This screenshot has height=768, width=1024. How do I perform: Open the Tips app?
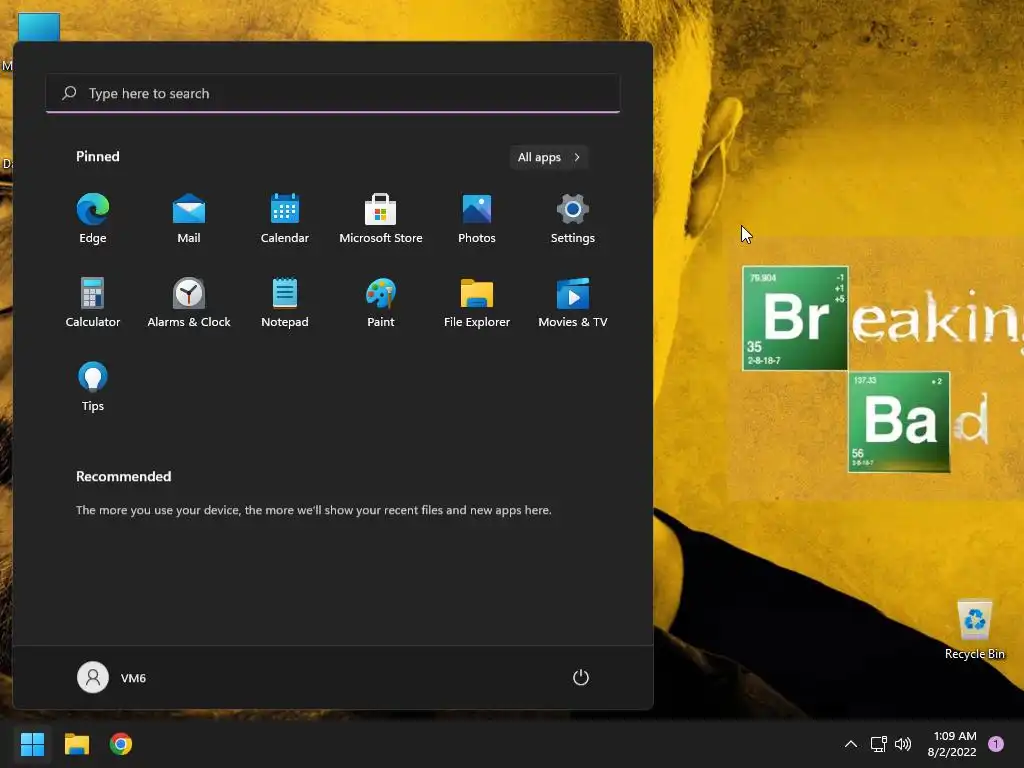pos(93,387)
